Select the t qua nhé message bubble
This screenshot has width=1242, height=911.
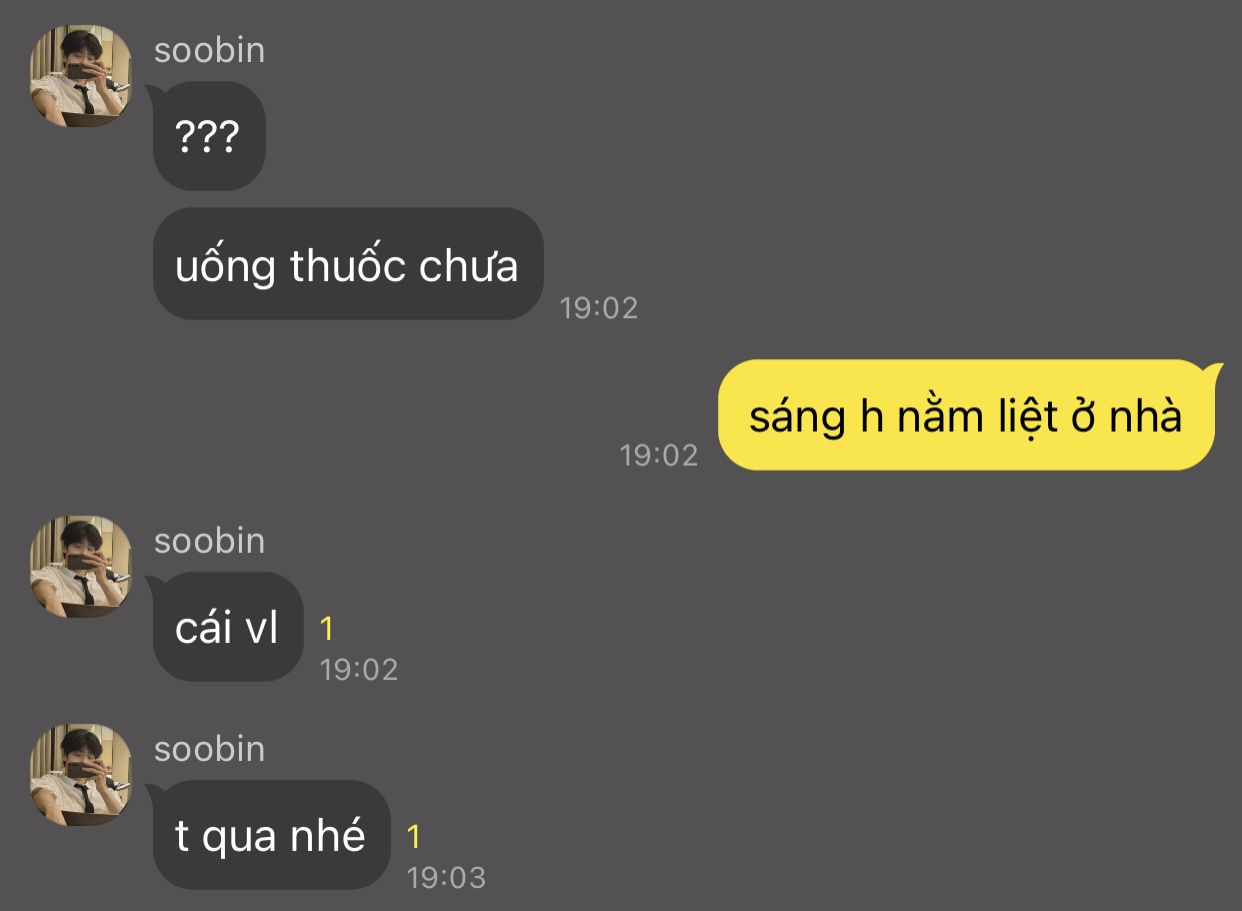click(270, 835)
